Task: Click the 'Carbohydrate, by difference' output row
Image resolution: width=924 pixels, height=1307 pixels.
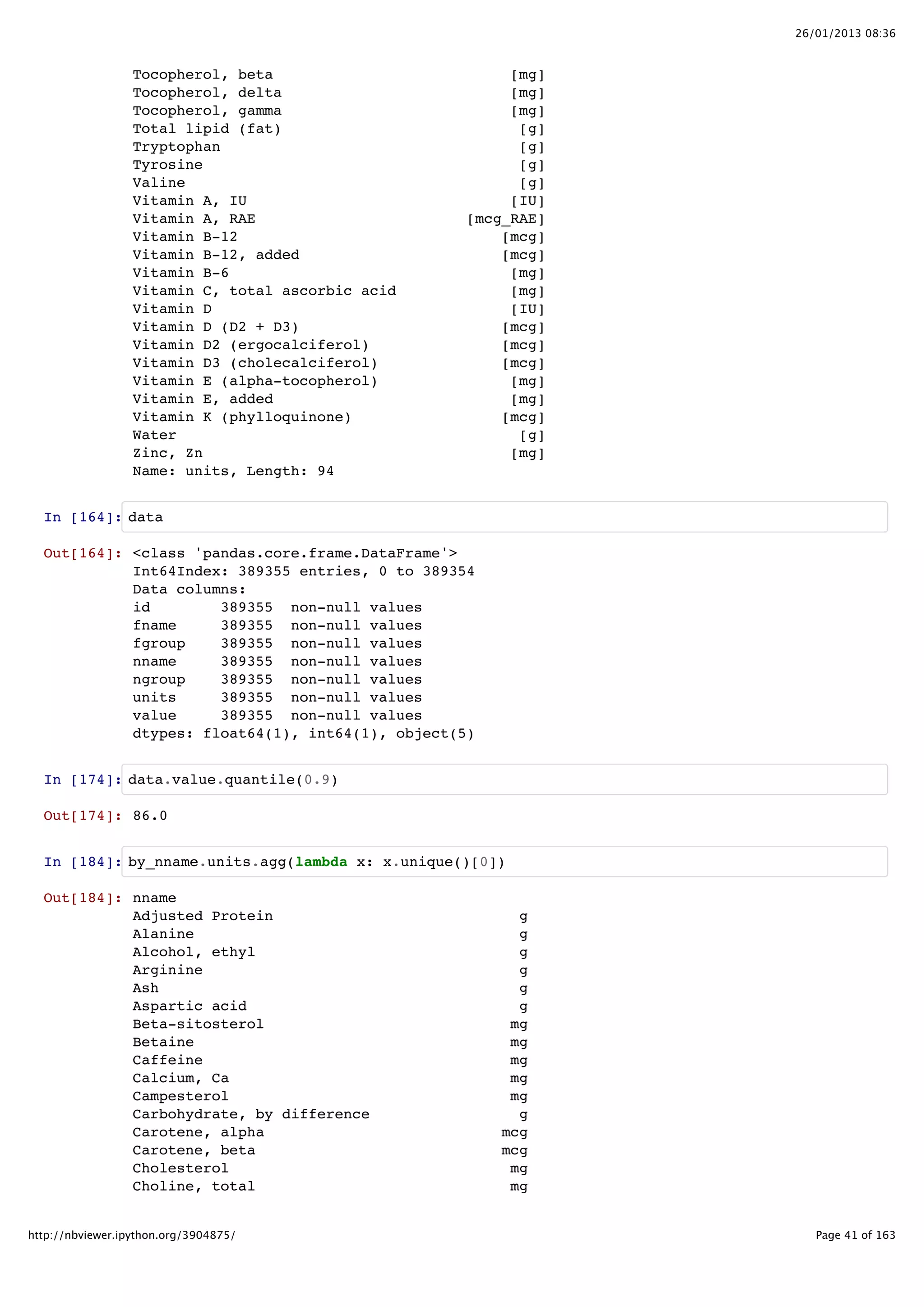Action: click(x=251, y=1114)
